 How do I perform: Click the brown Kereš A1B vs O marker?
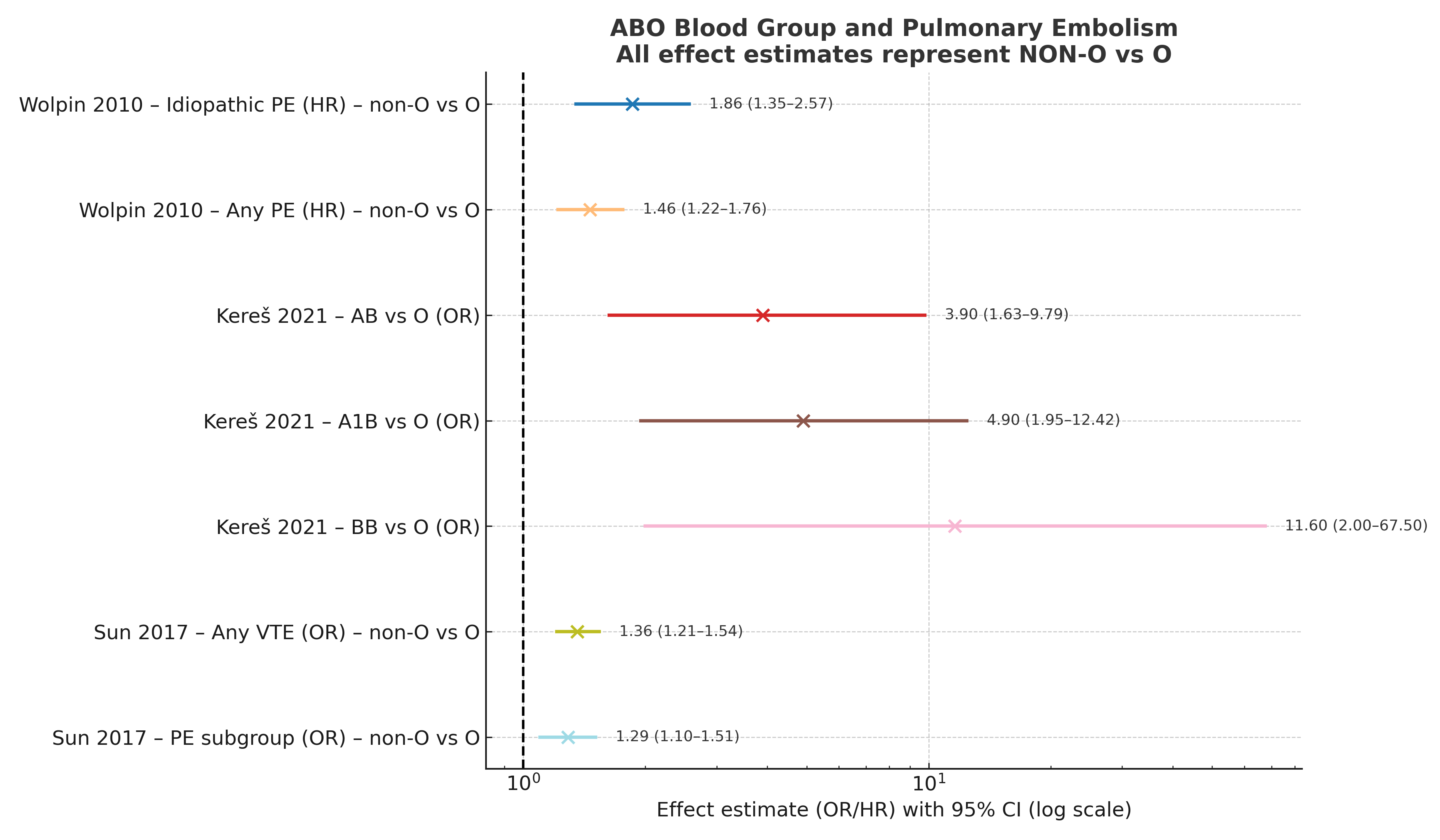[x=803, y=421]
